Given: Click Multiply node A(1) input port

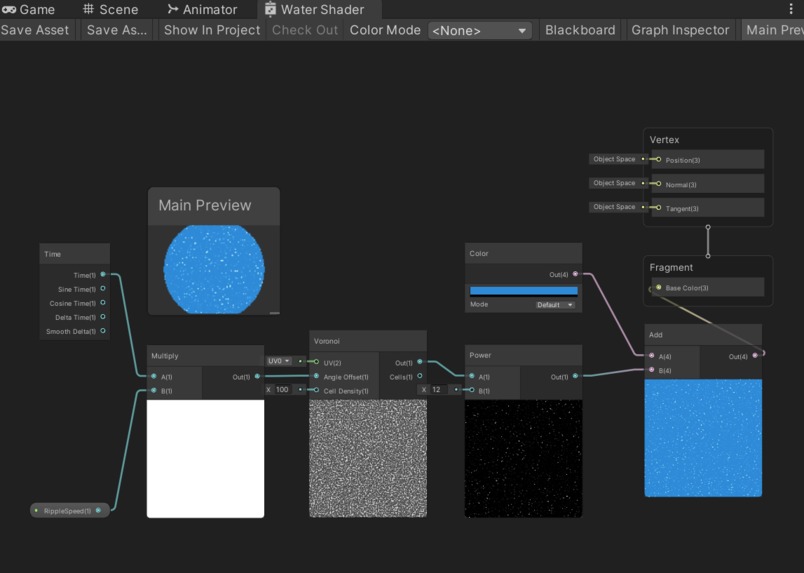Looking at the screenshot, I should coord(154,377).
